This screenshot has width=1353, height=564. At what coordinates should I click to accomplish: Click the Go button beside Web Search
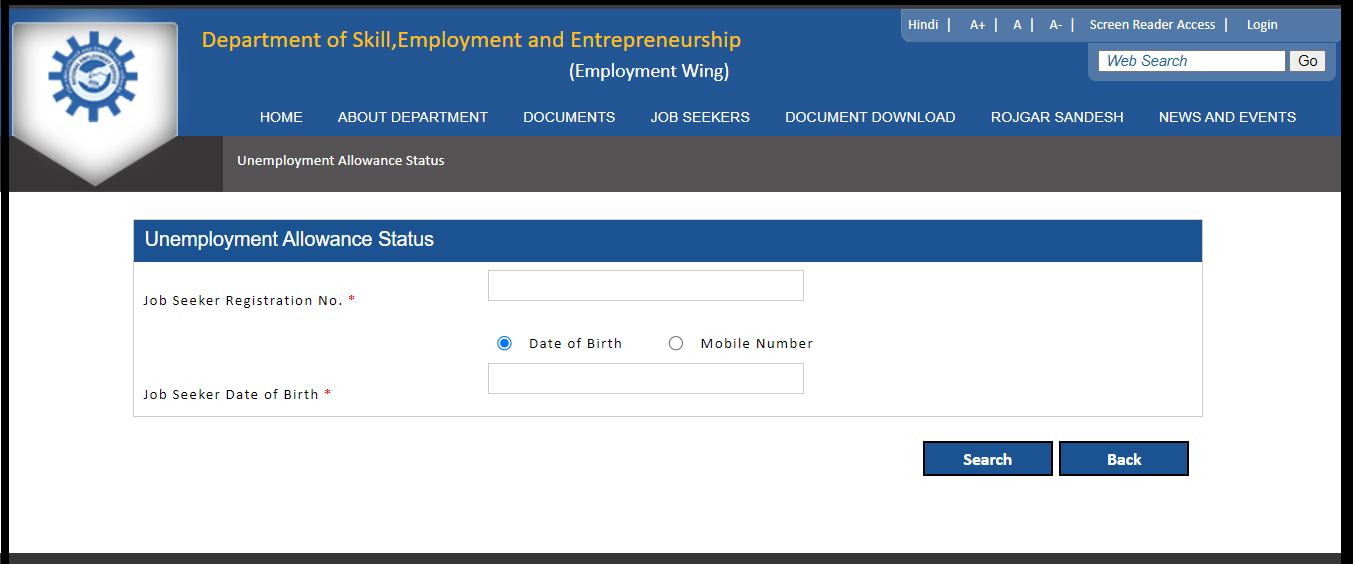(x=1308, y=61)
